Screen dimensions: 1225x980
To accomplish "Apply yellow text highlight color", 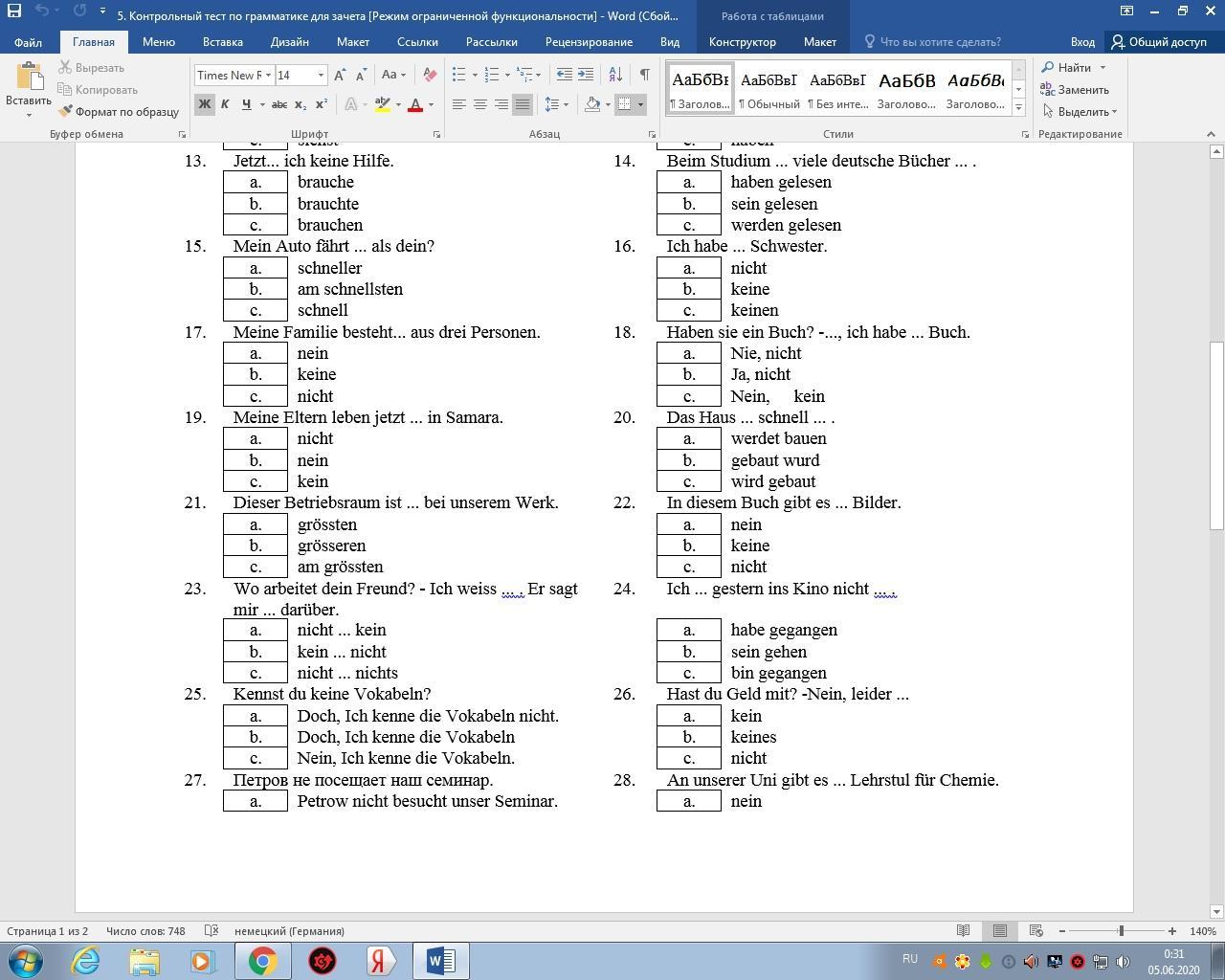I will 382,104.
